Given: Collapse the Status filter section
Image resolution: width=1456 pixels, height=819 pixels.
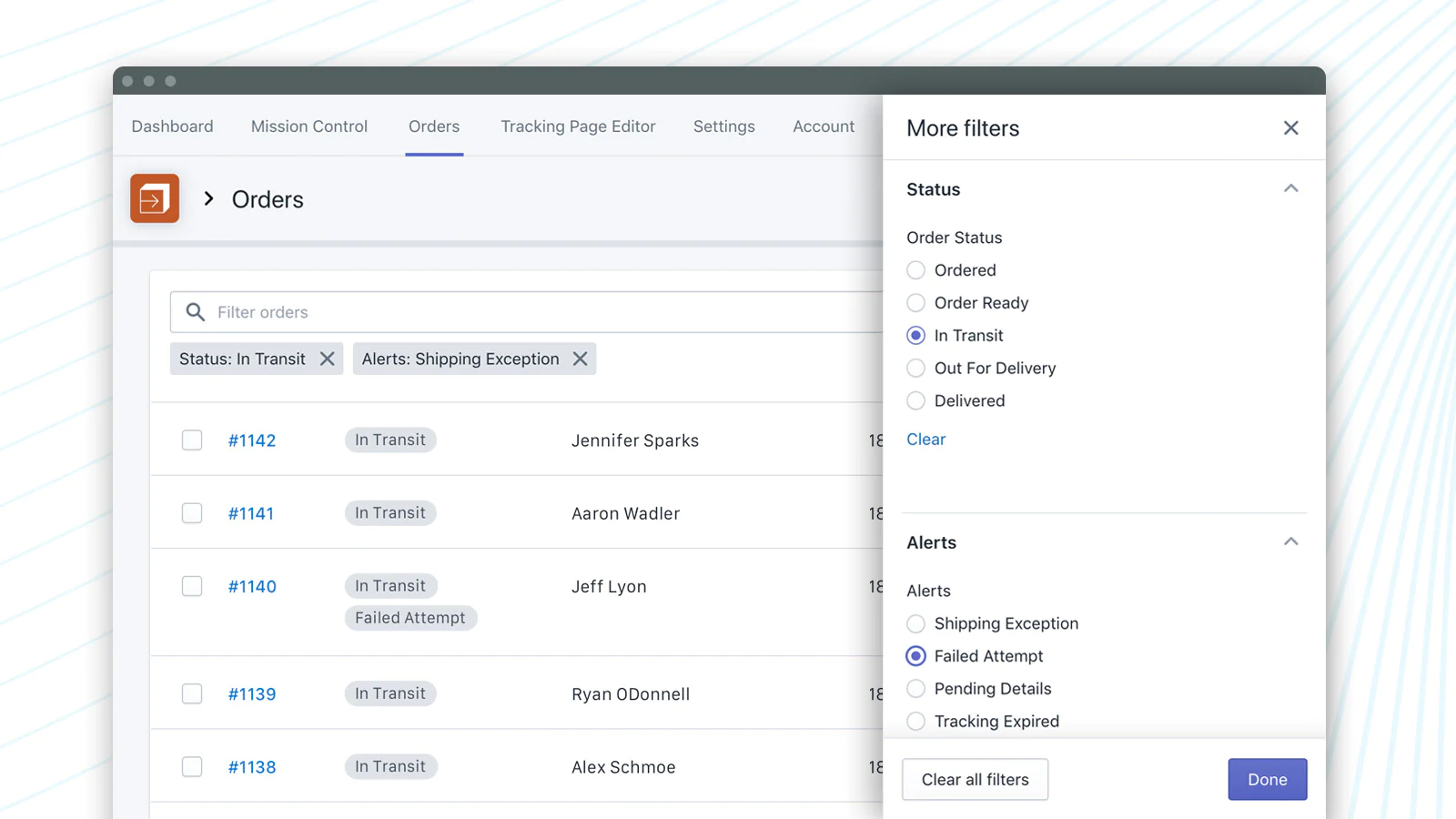Looking at the screenshot, I should 1290,189.
